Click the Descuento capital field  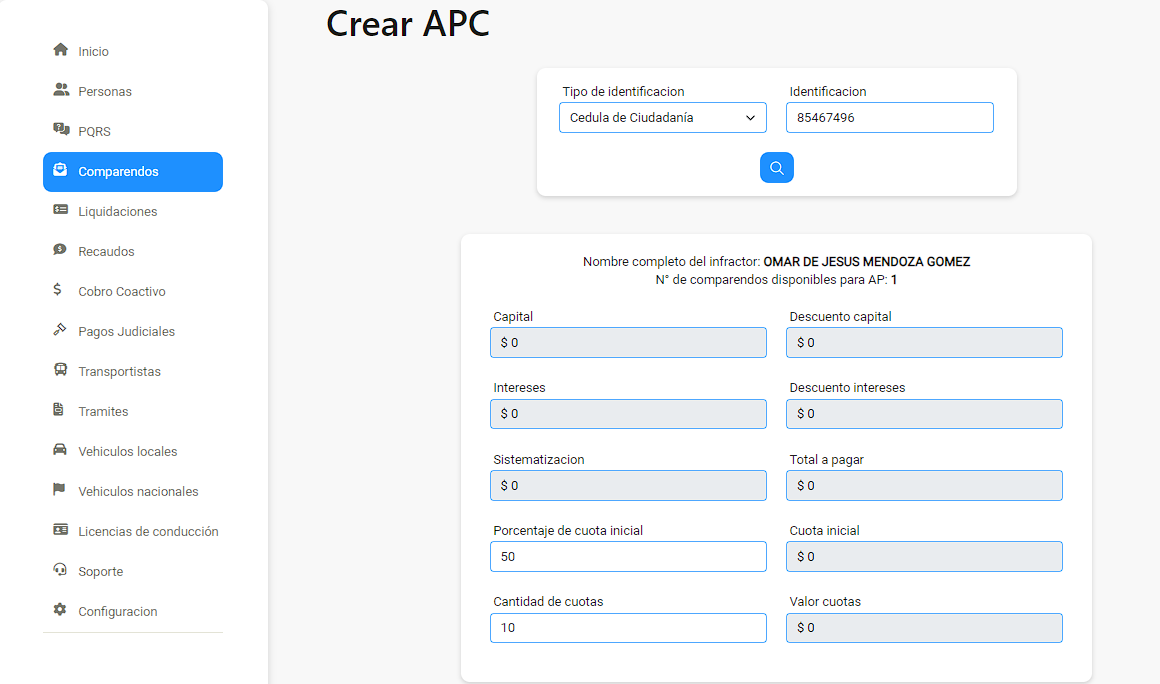924,342
